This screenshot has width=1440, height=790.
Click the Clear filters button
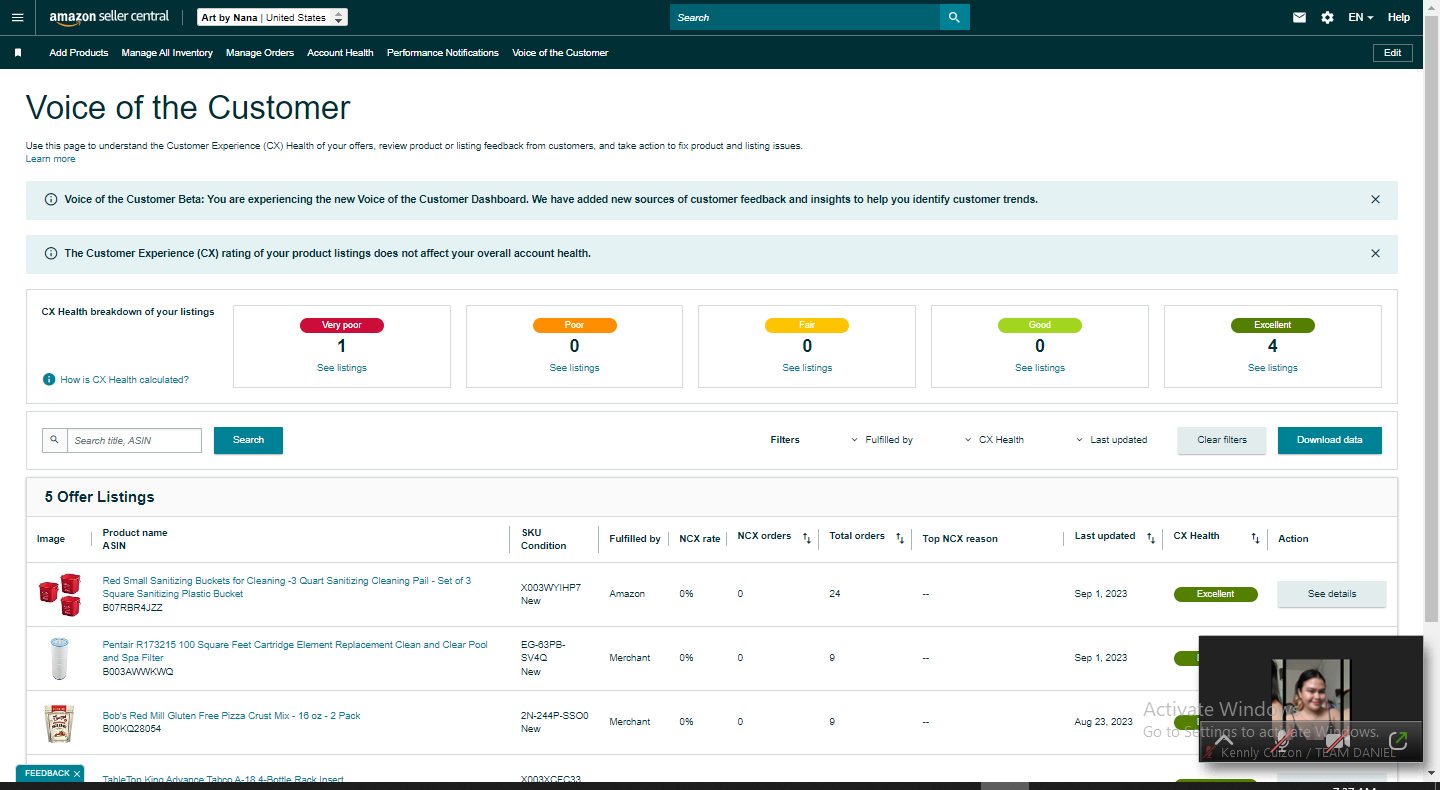[x=1222, y=440]
